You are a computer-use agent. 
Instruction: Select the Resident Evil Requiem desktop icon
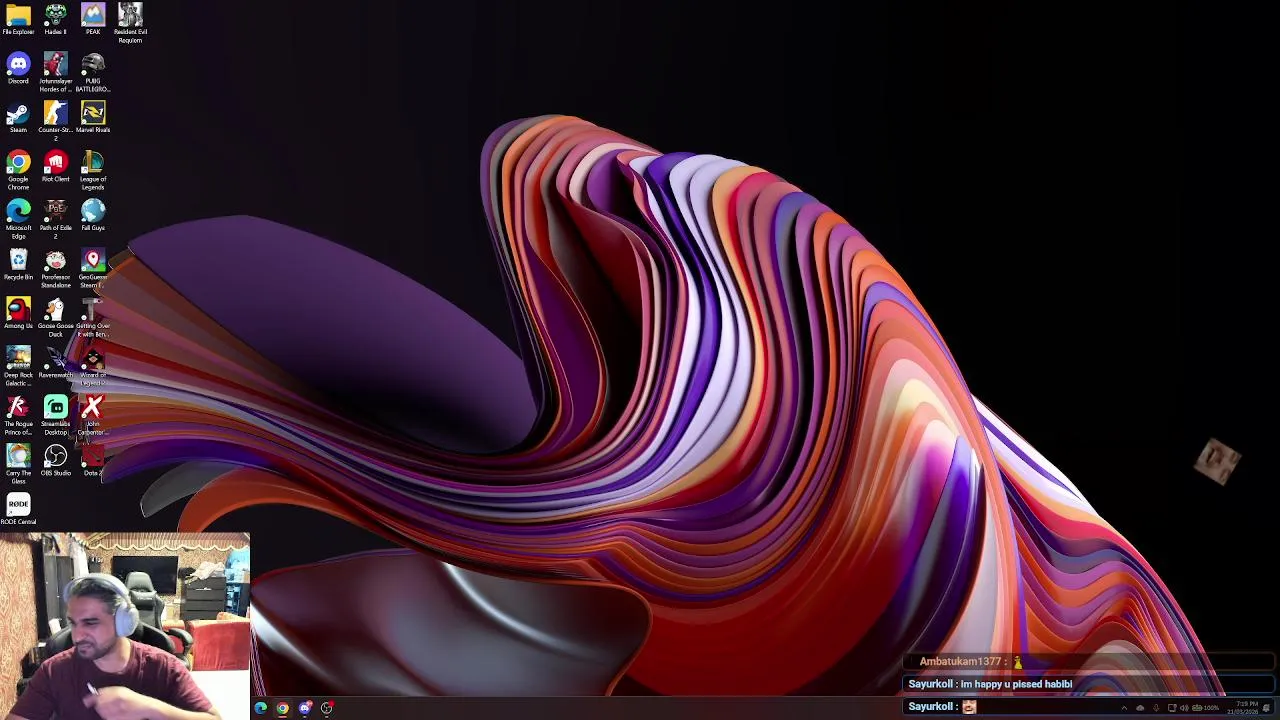point(130,22)
